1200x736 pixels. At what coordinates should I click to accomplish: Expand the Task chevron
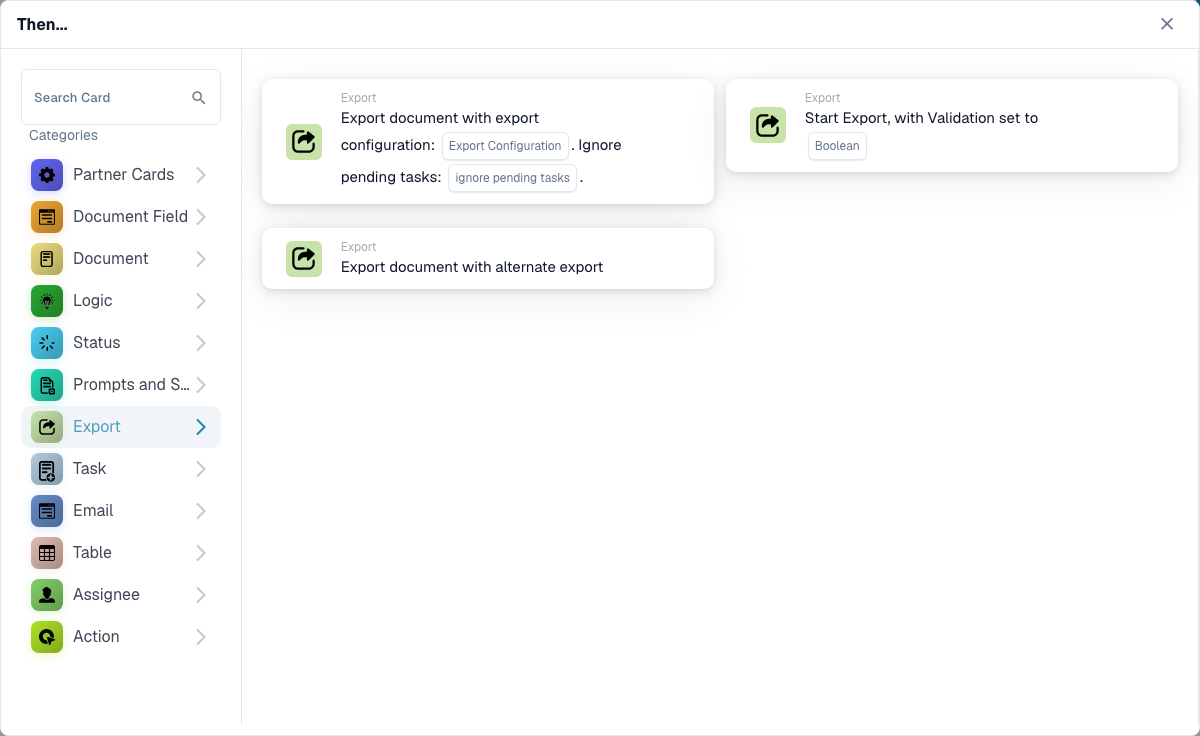201,469
